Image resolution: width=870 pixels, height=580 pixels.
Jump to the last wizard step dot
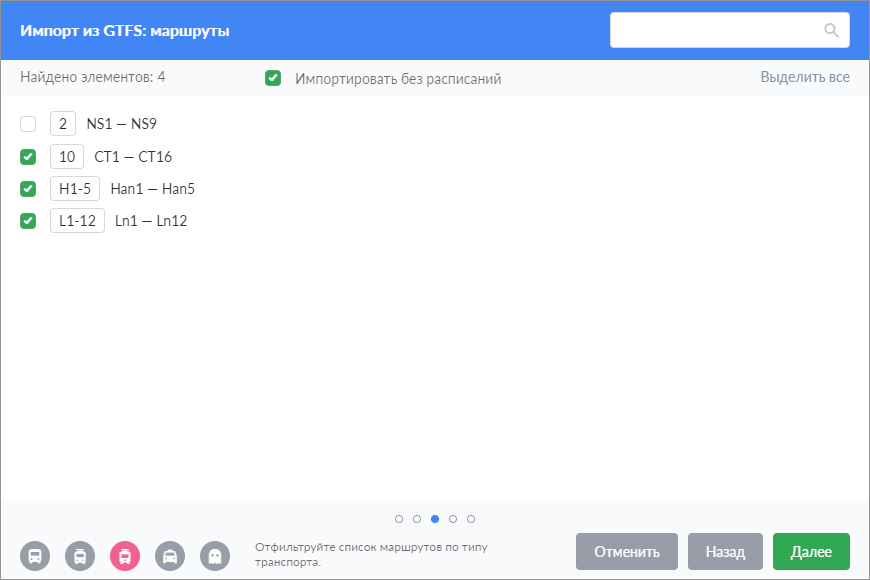(471, 519)
